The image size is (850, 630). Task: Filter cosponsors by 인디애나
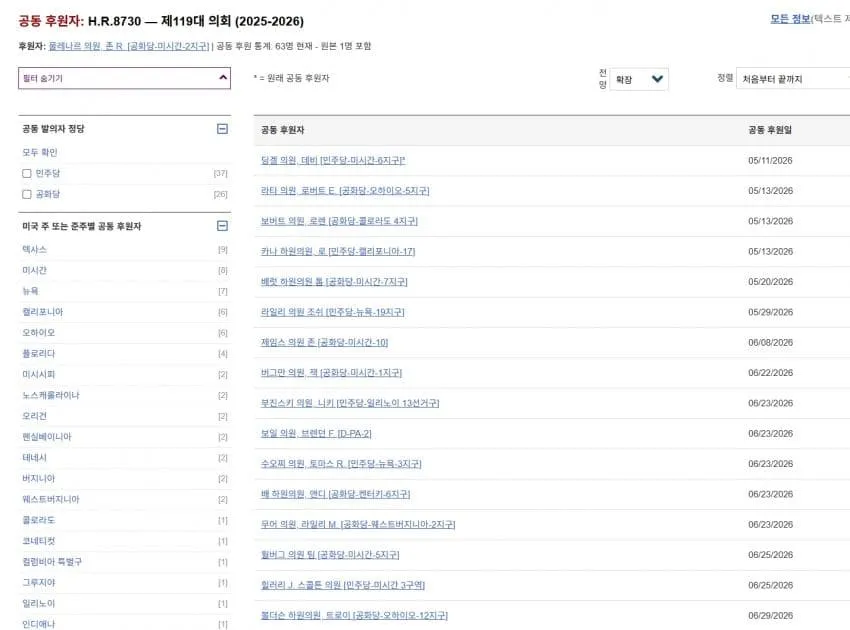[38, 624]
